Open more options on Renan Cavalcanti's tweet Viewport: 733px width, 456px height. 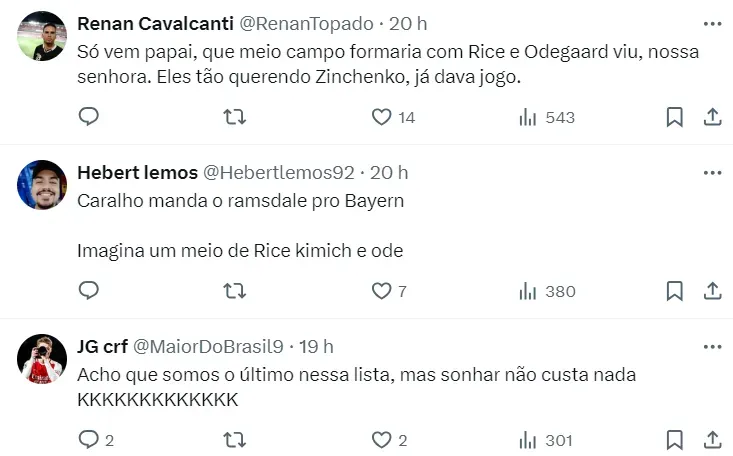point(712,23)
